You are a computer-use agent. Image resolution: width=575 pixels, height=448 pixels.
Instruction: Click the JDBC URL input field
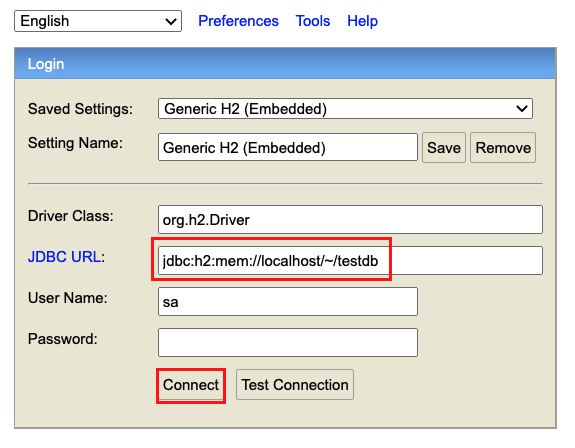(350, 261)
